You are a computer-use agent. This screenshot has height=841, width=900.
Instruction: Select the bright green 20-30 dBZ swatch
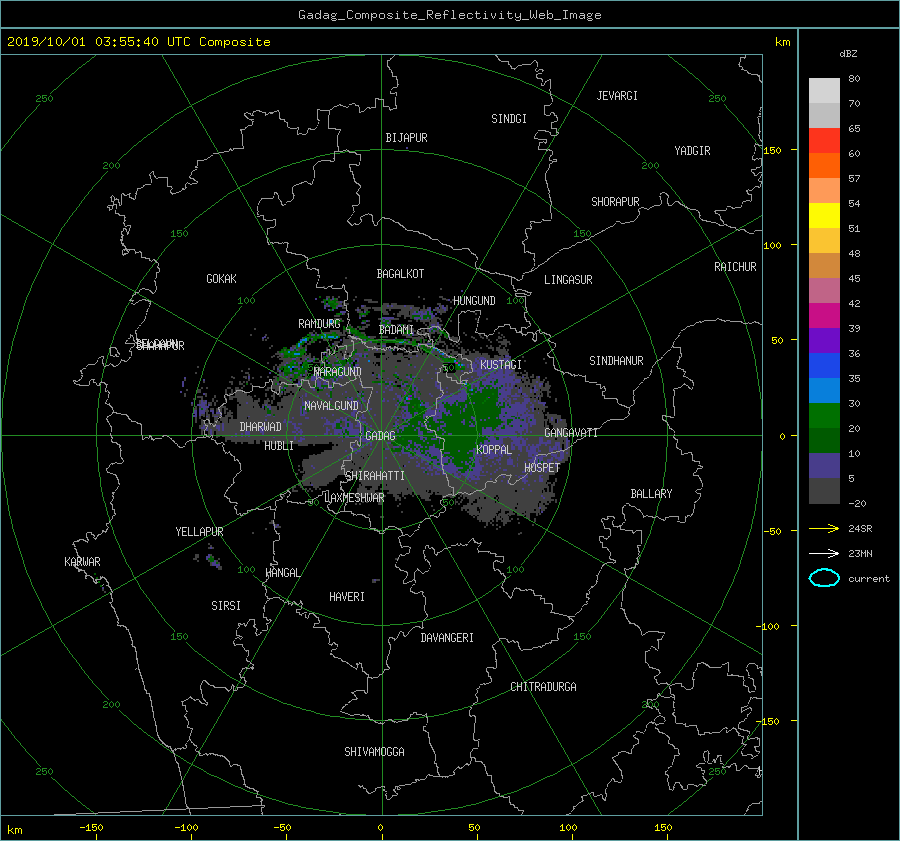point(824,415)
